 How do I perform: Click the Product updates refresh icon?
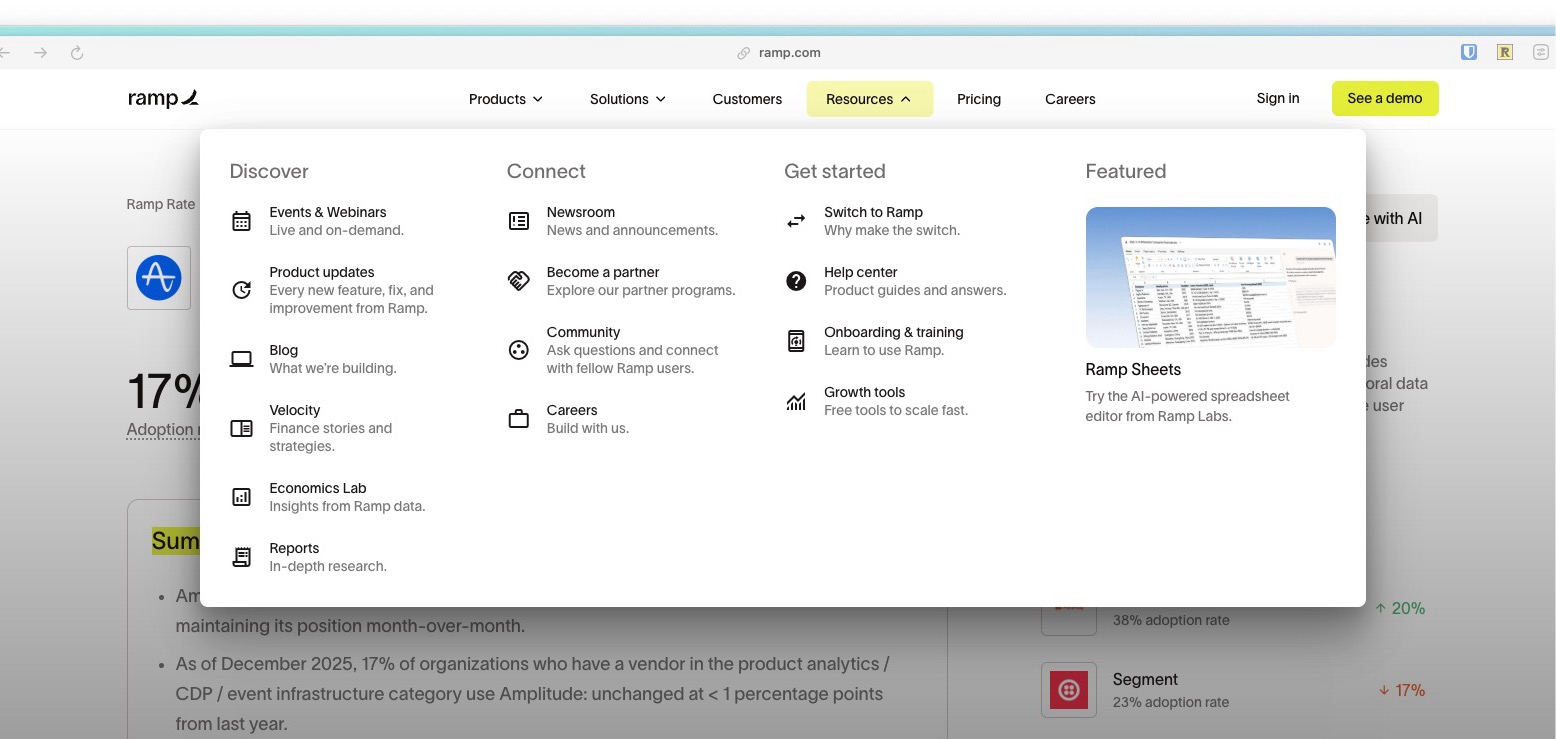[x=241, y=290]
